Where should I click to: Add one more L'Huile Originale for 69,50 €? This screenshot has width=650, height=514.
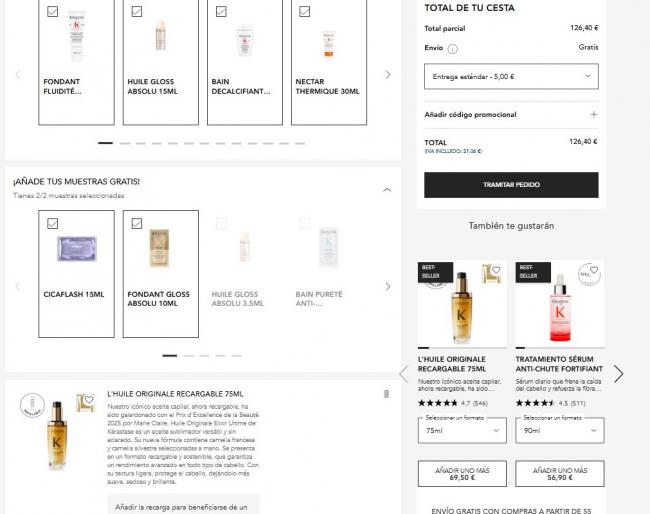click(x=462, y=473)
